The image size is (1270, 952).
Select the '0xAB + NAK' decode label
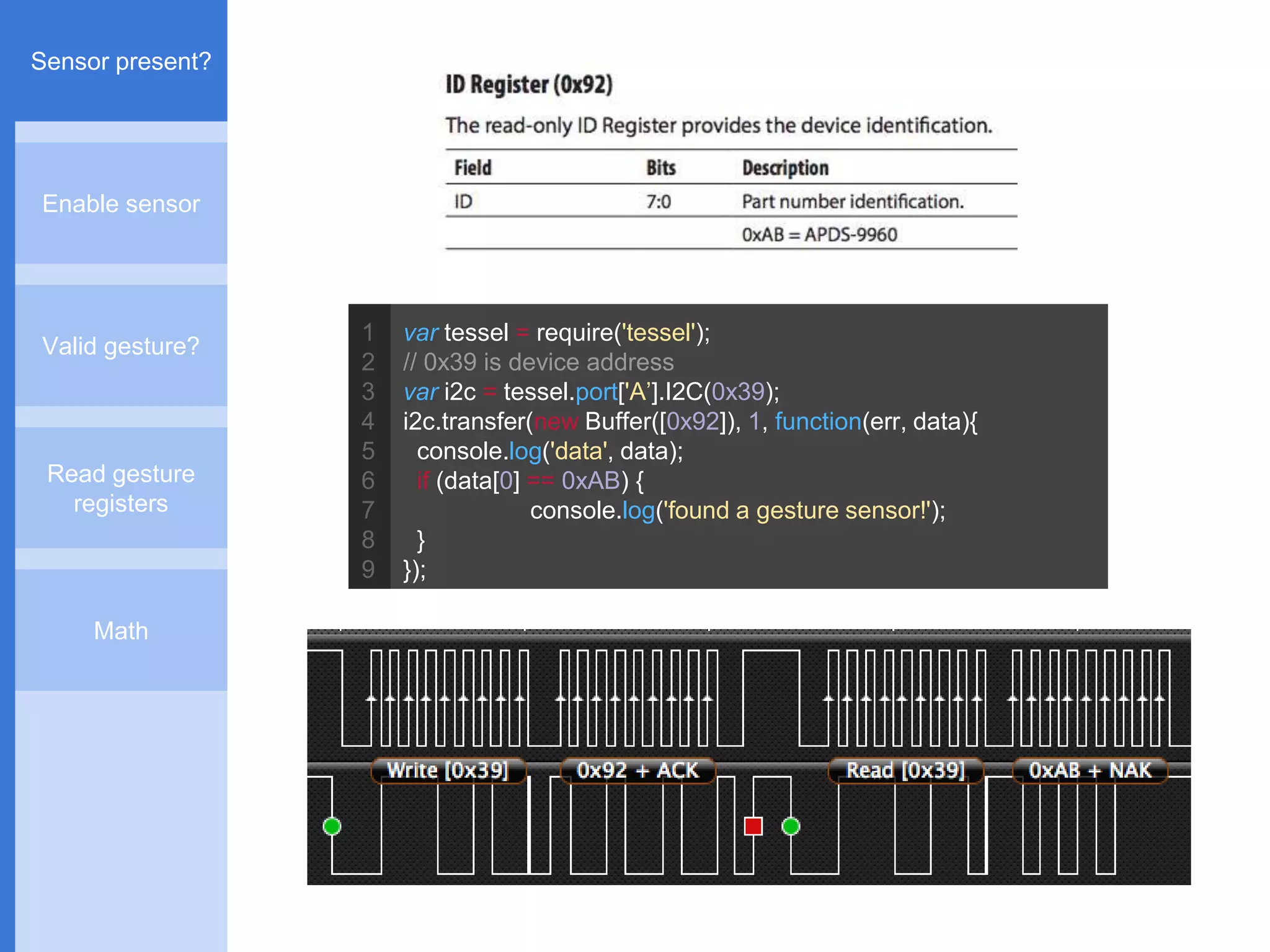[x=1090, y=770]
